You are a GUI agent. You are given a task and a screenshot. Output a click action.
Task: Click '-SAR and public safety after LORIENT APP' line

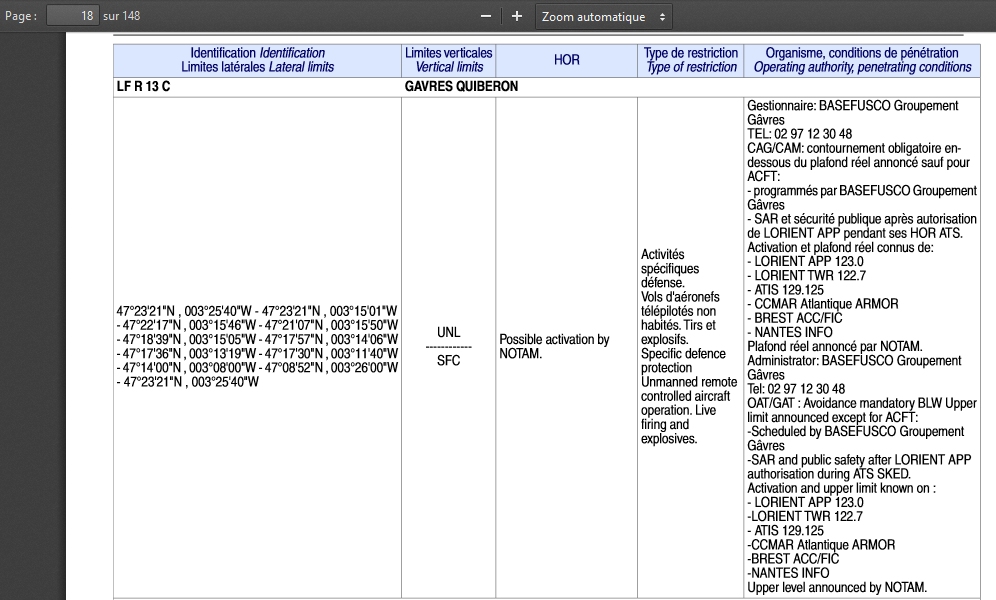click(x=859, y=460)
